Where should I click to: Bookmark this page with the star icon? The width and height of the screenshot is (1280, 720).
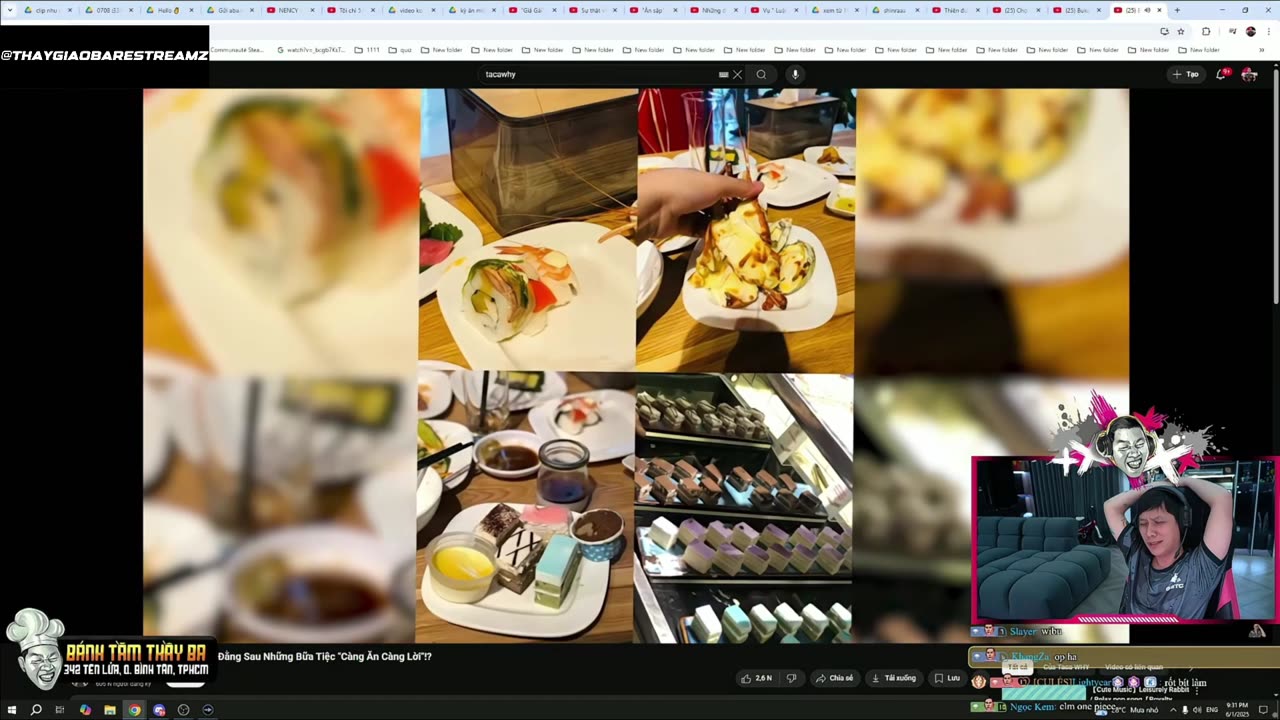(1180, 31)
